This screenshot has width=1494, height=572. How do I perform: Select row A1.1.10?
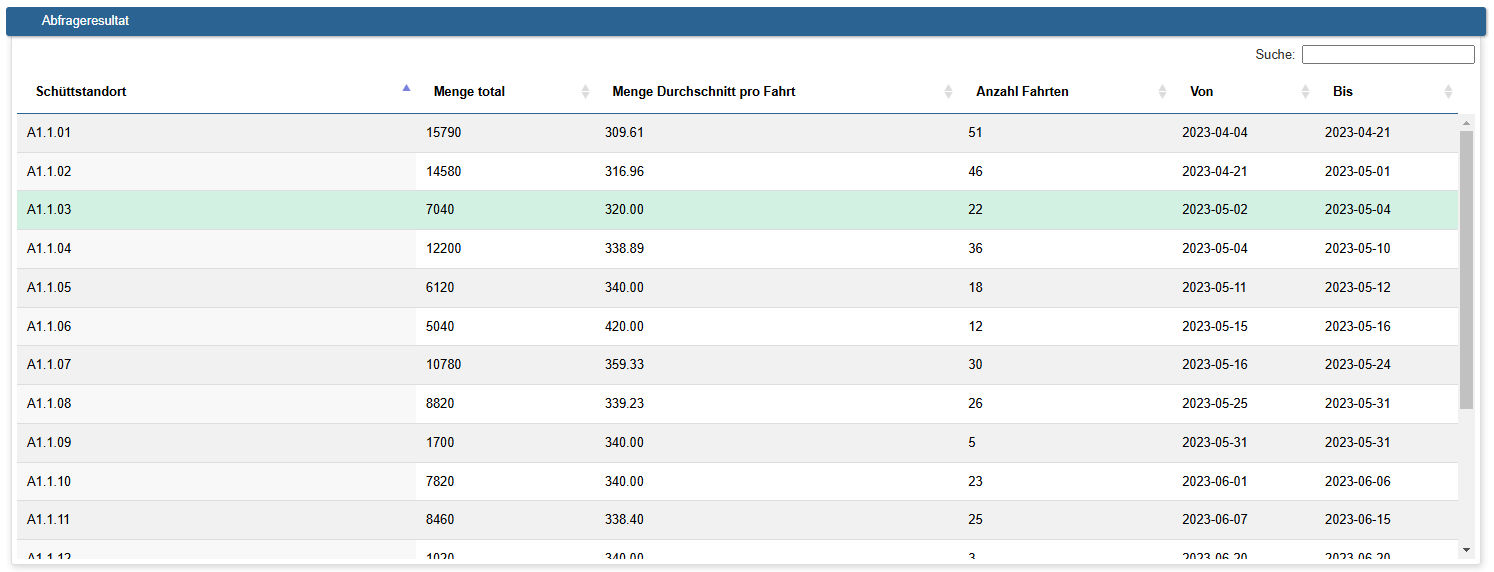737,482
